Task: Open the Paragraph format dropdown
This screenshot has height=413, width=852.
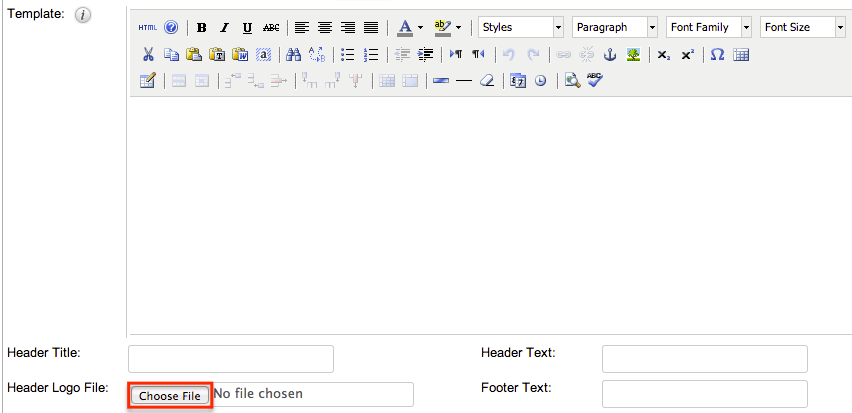Action: 615,27
